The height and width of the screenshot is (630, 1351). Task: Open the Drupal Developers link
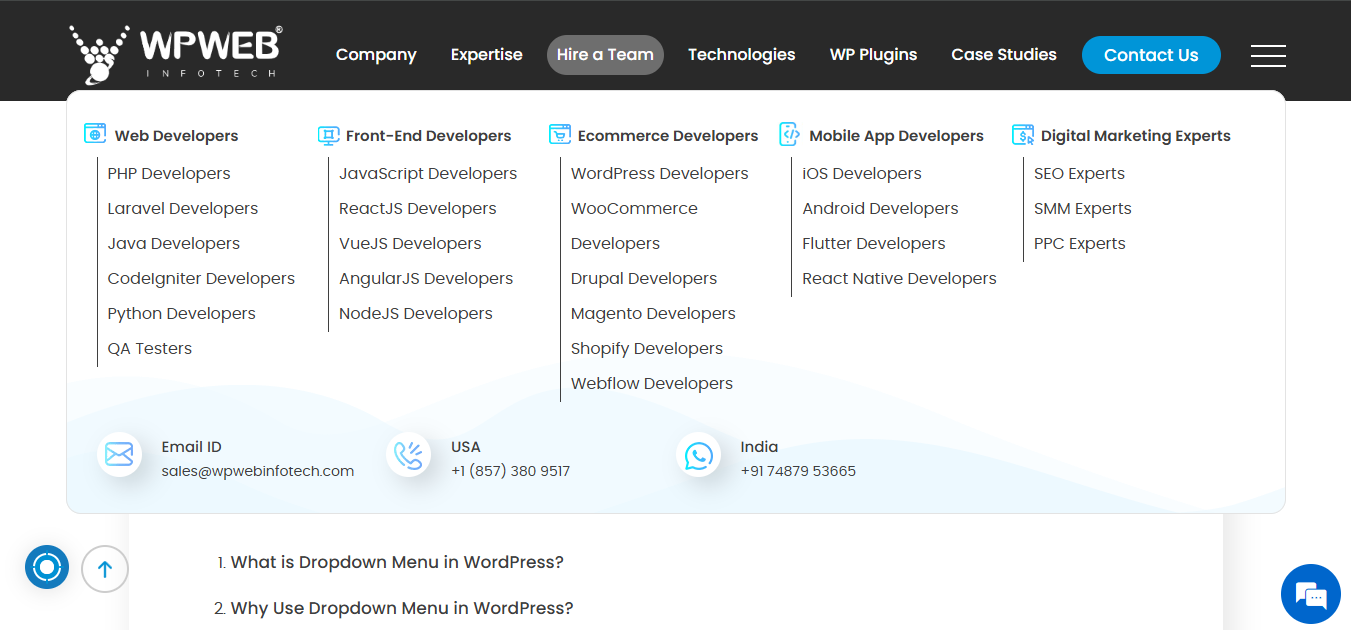(x=644, y=279)
